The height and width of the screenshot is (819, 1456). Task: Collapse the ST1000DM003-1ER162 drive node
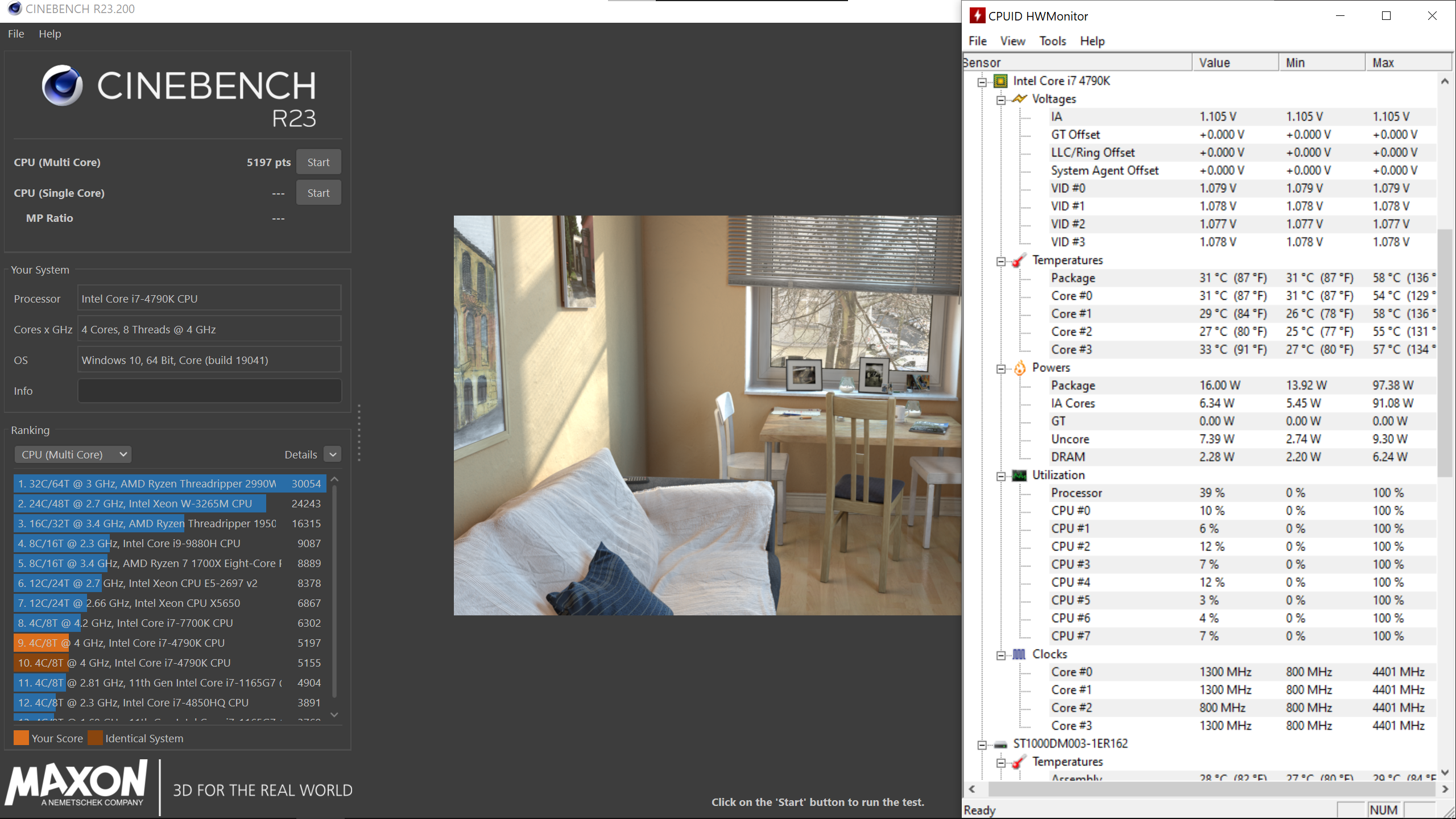(982, 745)
